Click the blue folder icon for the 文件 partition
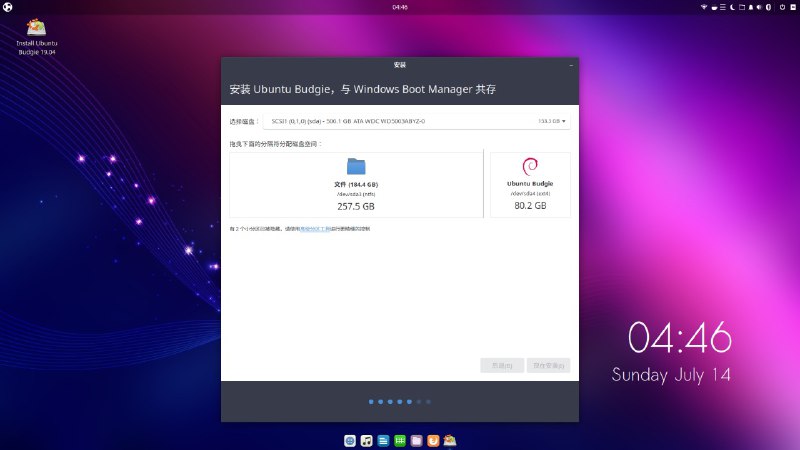Image resolution: width=800 pixels, height=450 pixels. pyautogui.click(x=356, y=166)
